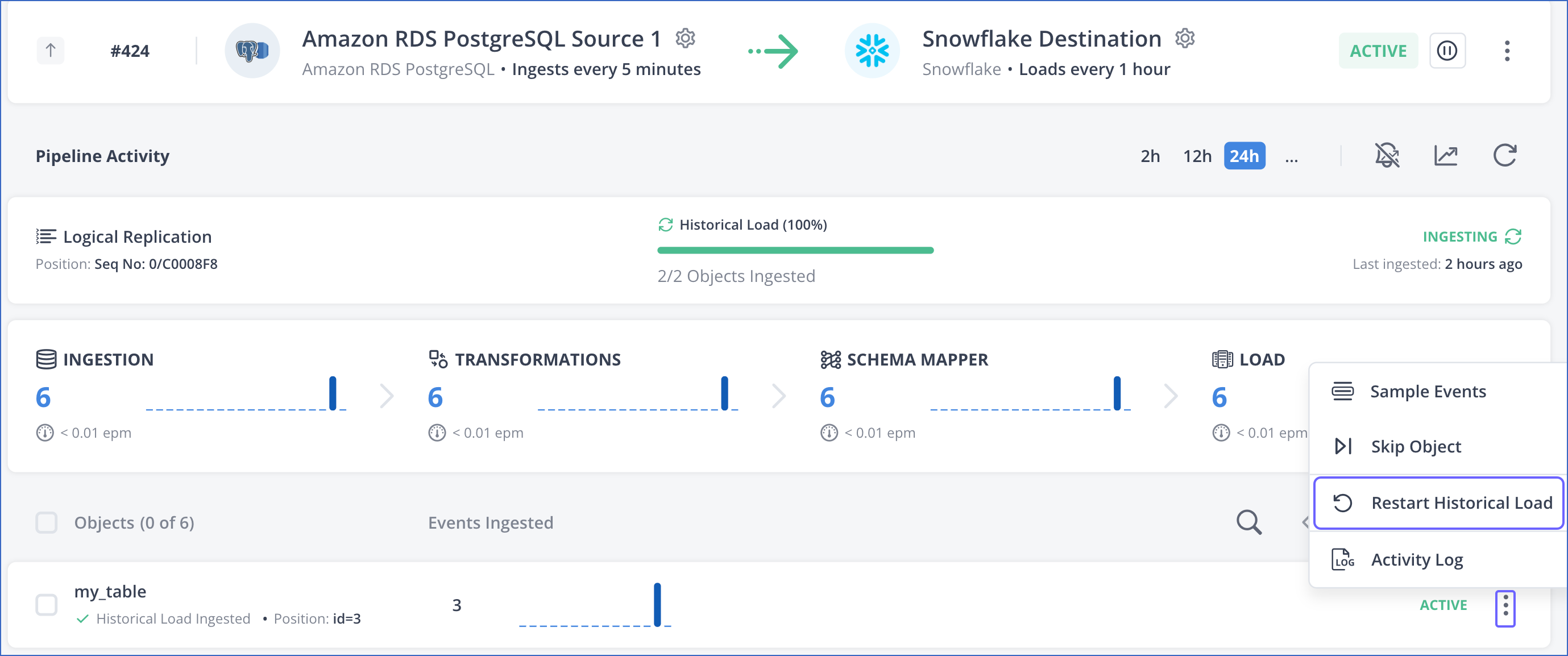Pause the pipeline with pause button
1568x656 pixels.
pos(1447,51)
